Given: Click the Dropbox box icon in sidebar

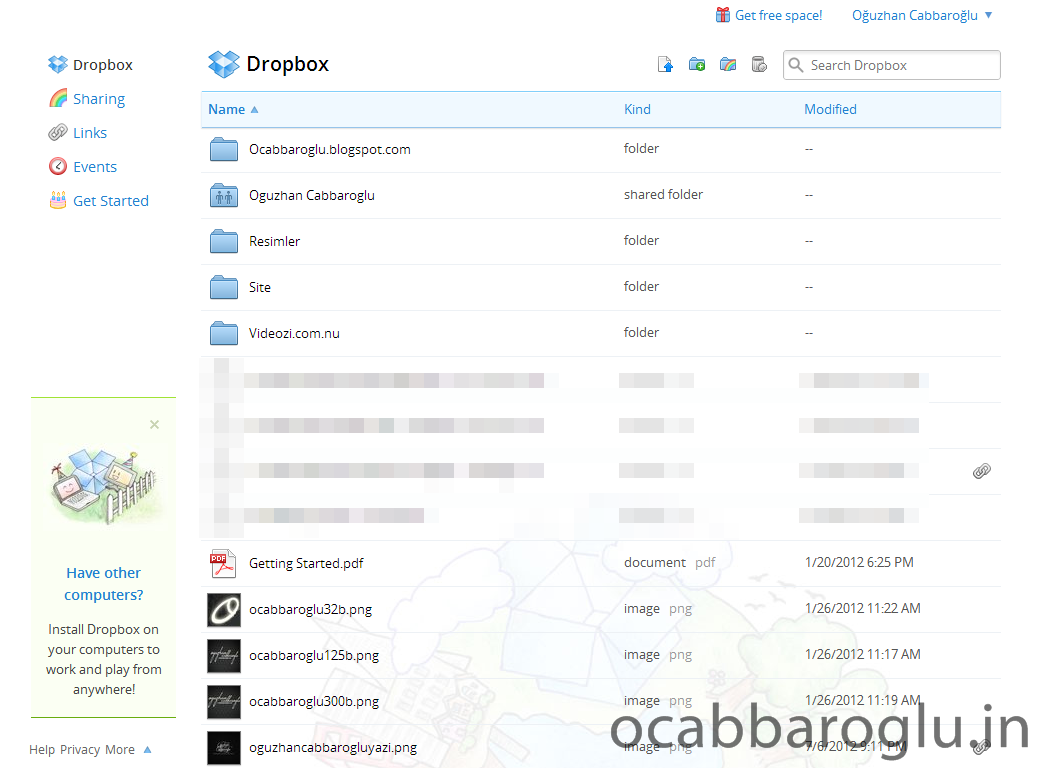Looking at the screenshot, I should tap(58, 64).
